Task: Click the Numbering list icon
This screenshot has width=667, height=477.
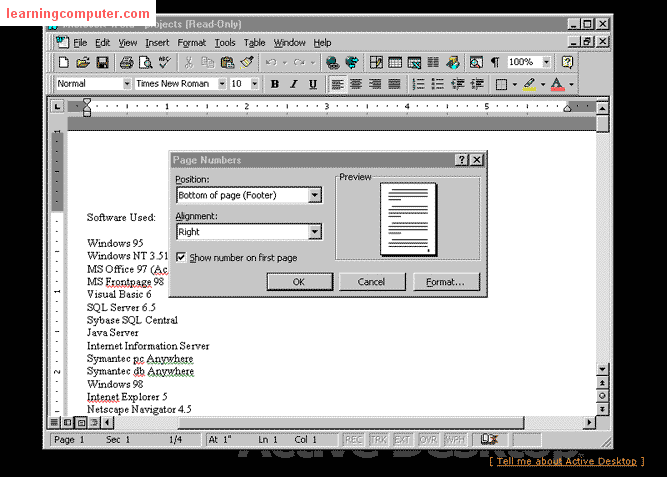Action: click(x=419, y=84)
